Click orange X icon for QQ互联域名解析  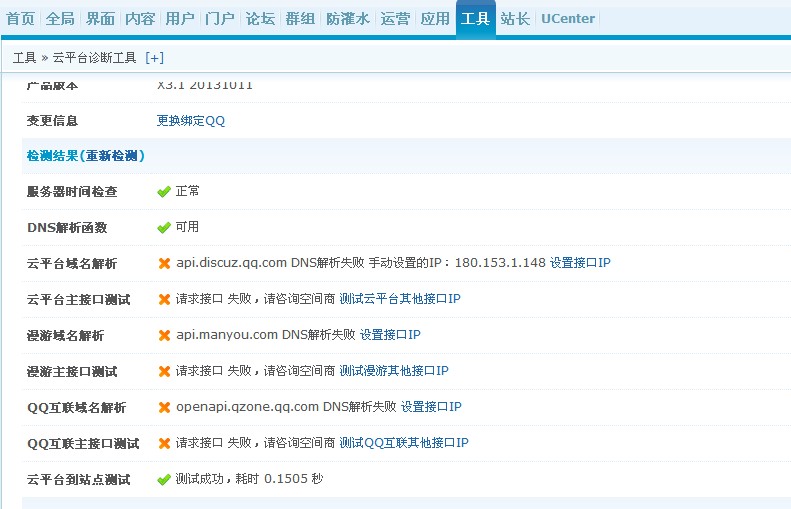164,407
